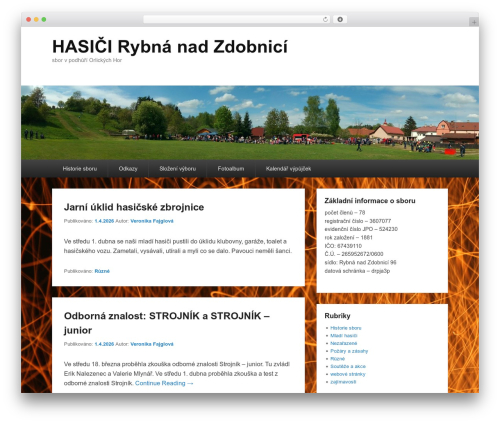Open Historie sboru in Rubriky list
The height and width of the screenshot is (423, 500).
pyautogui.click(x=346, y=328)
